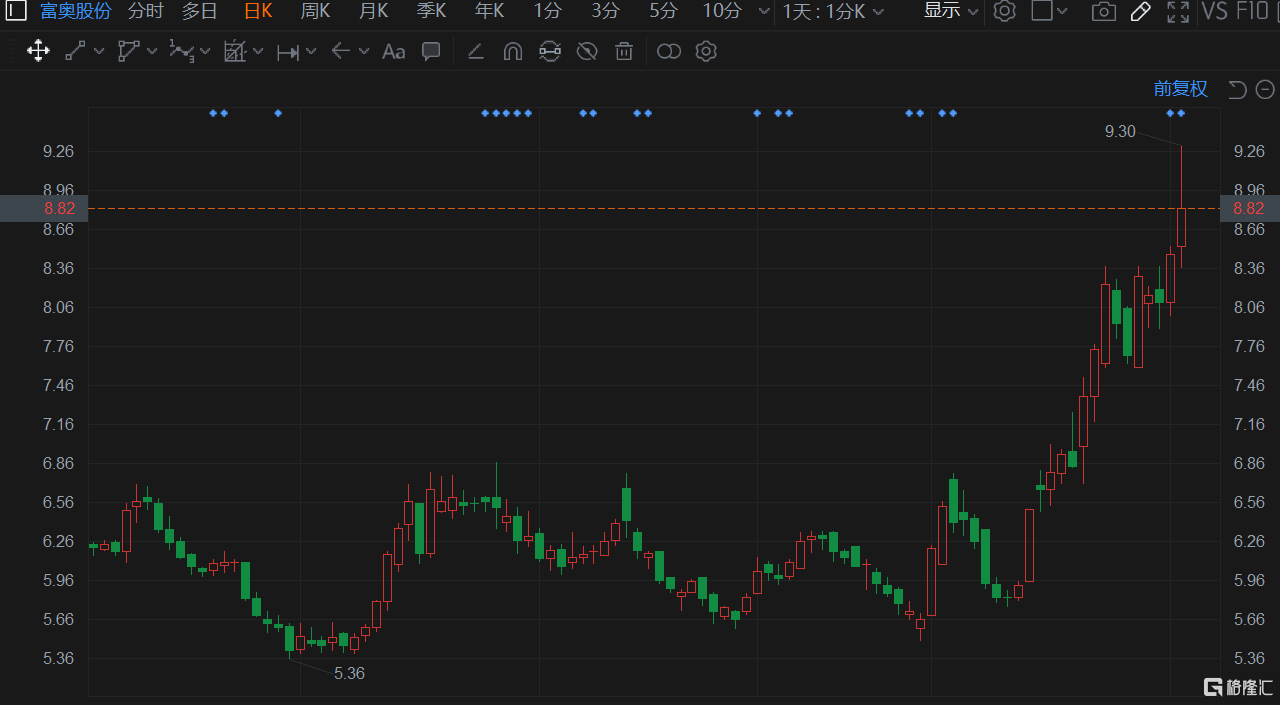Select the 周K weekly chart tab
The height and width of the screenshot is (705, 1280).
(x=315, y=11)
